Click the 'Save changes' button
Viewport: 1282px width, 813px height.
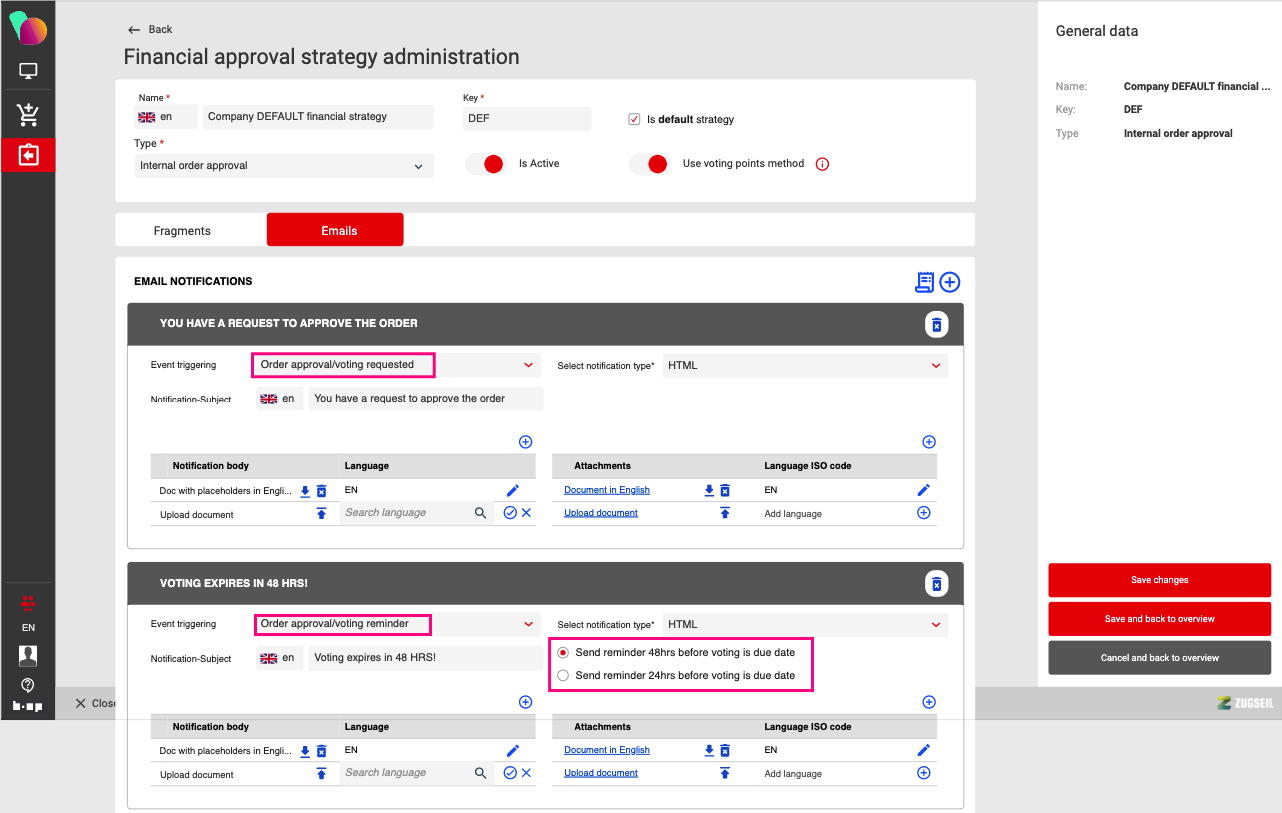click(x=1159, y=580)
